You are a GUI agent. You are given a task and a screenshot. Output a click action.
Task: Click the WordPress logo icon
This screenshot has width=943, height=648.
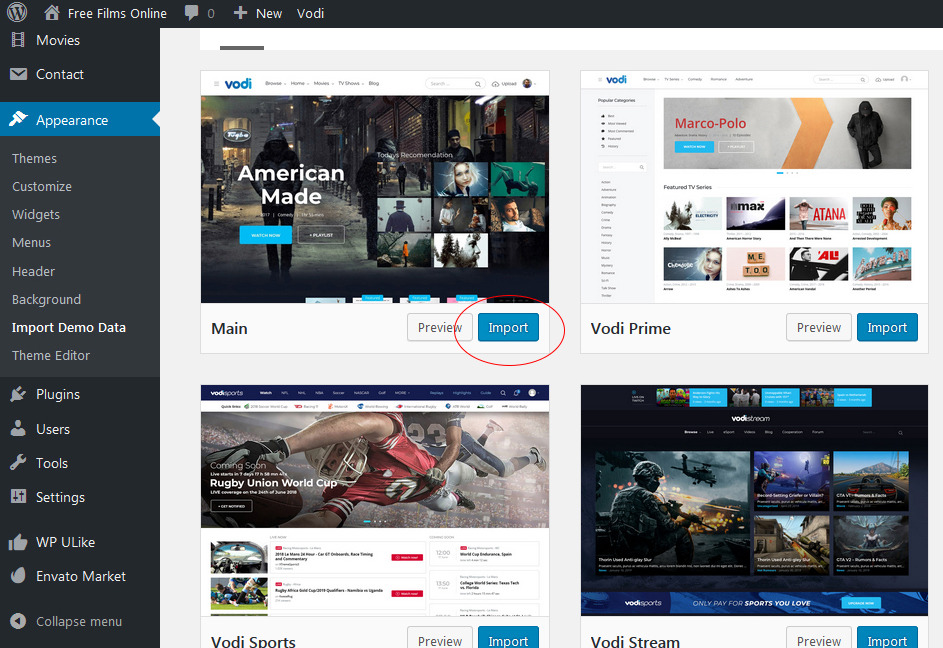point(17,13)
